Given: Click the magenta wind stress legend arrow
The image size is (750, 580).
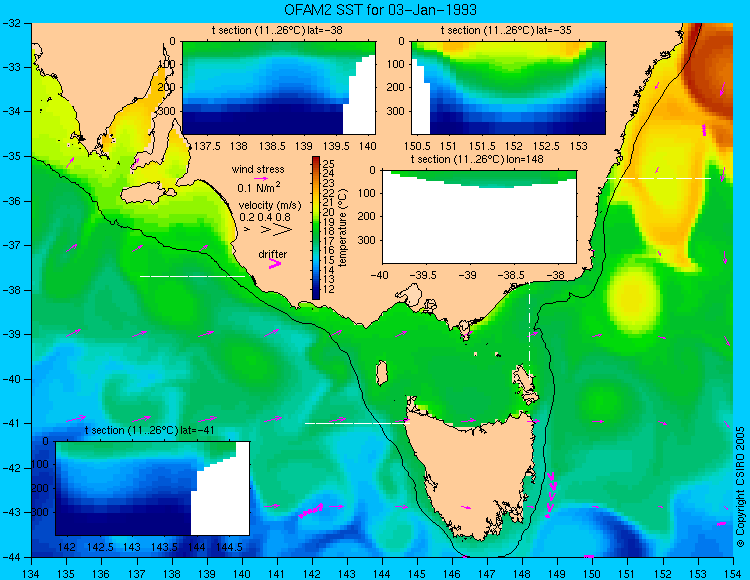Looking at the screenshot, I should click(x=261, y=178).
